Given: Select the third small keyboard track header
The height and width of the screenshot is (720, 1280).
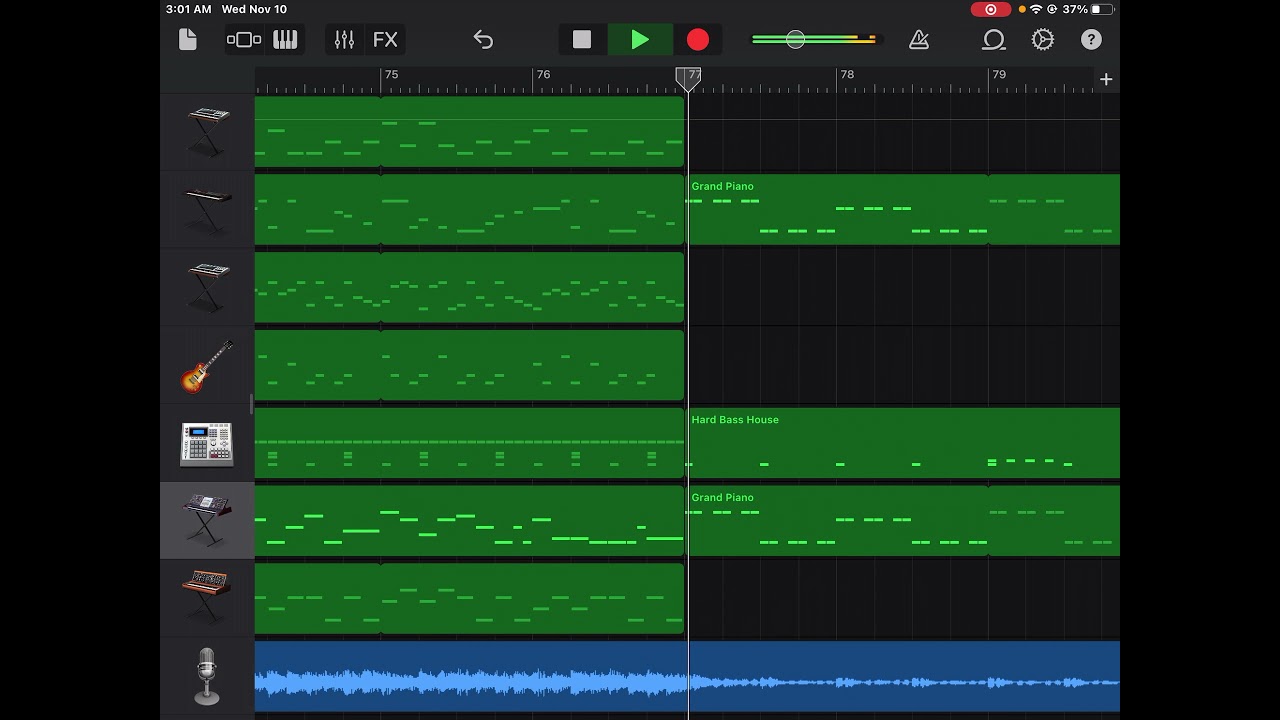Looking at the screenshot, I should [x=207, y=288].
